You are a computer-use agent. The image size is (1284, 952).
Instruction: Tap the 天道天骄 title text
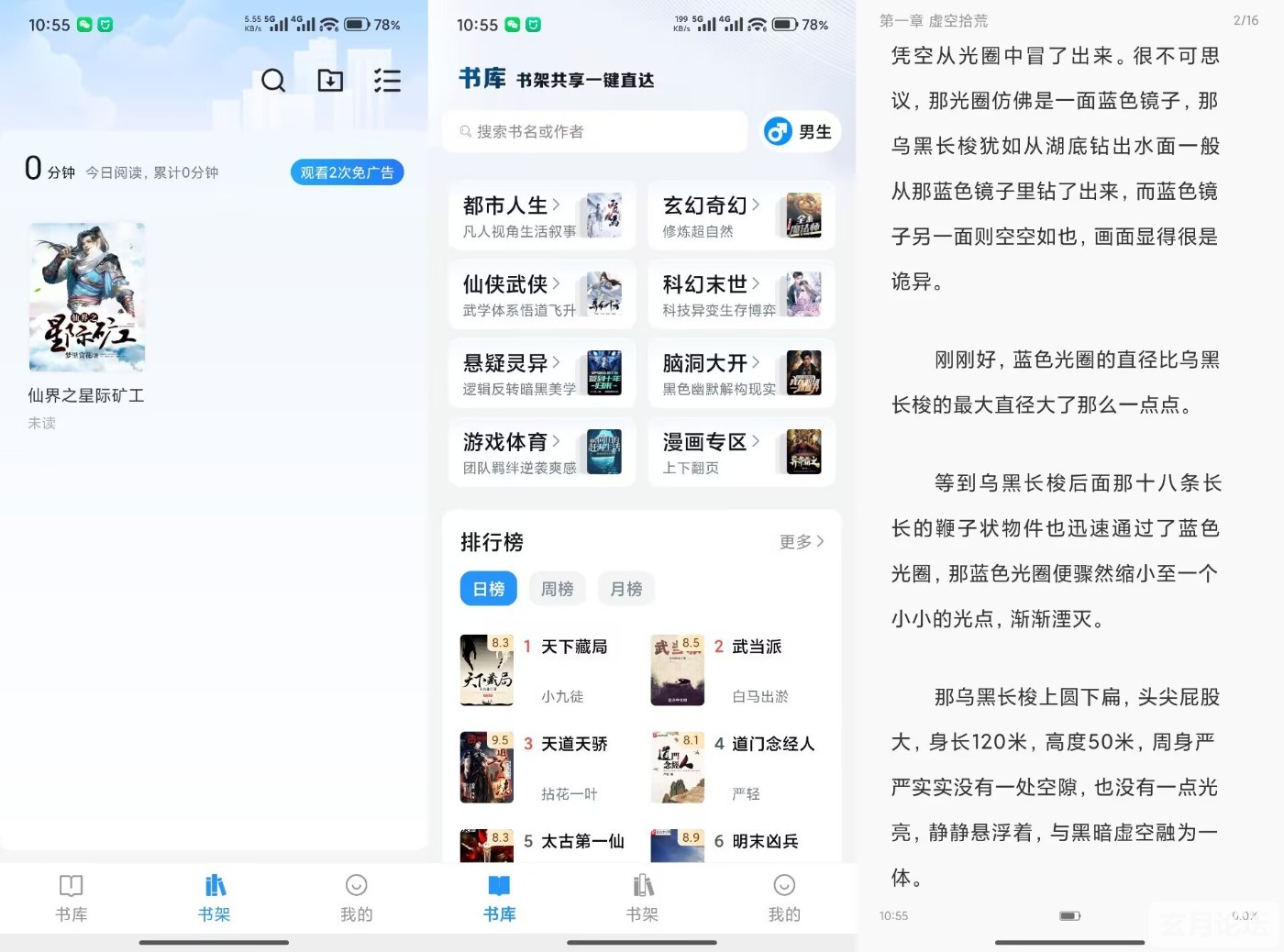574,745
